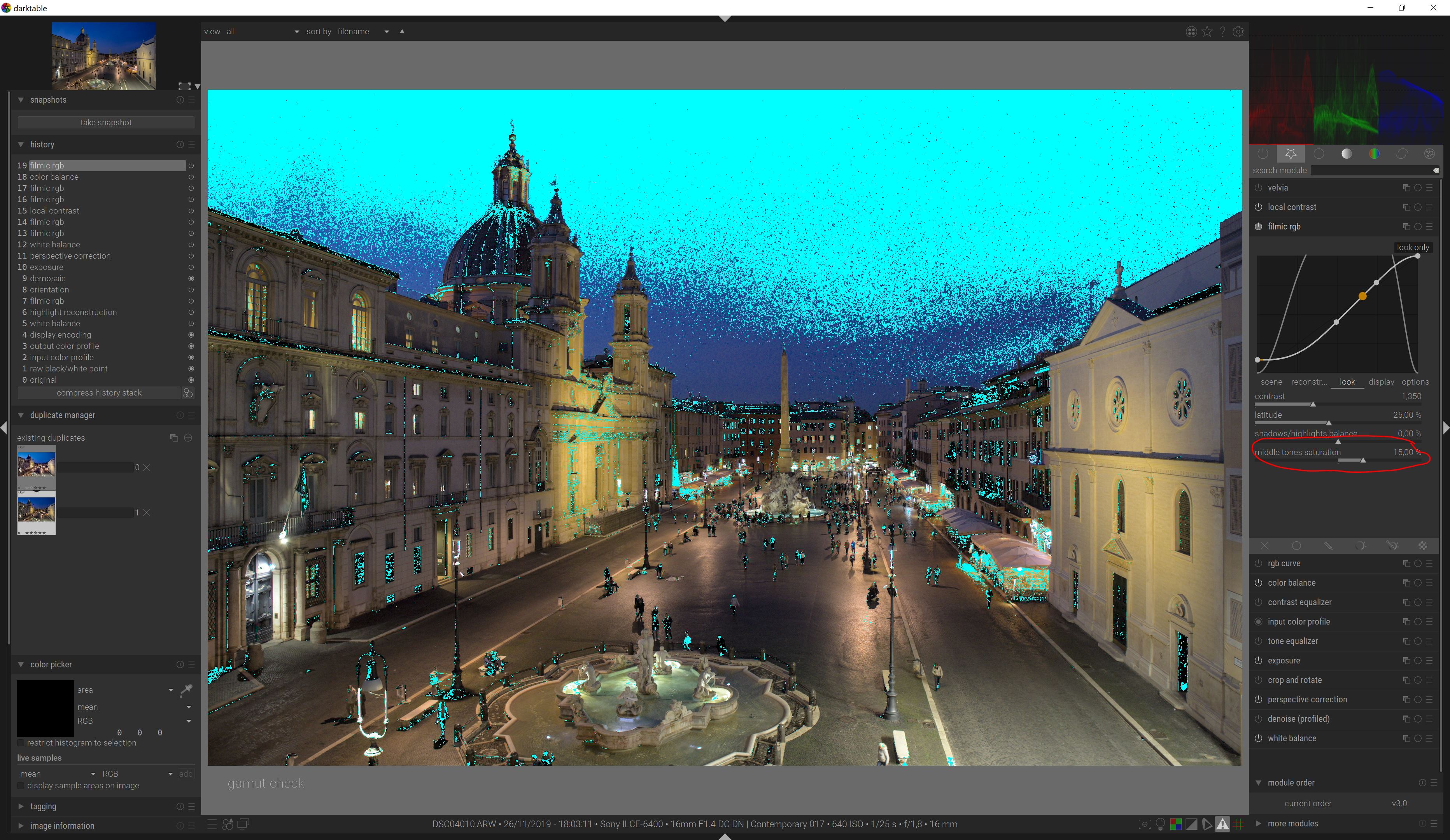Click the take snapshot button

pyautogui.click(x=106, y=122)
